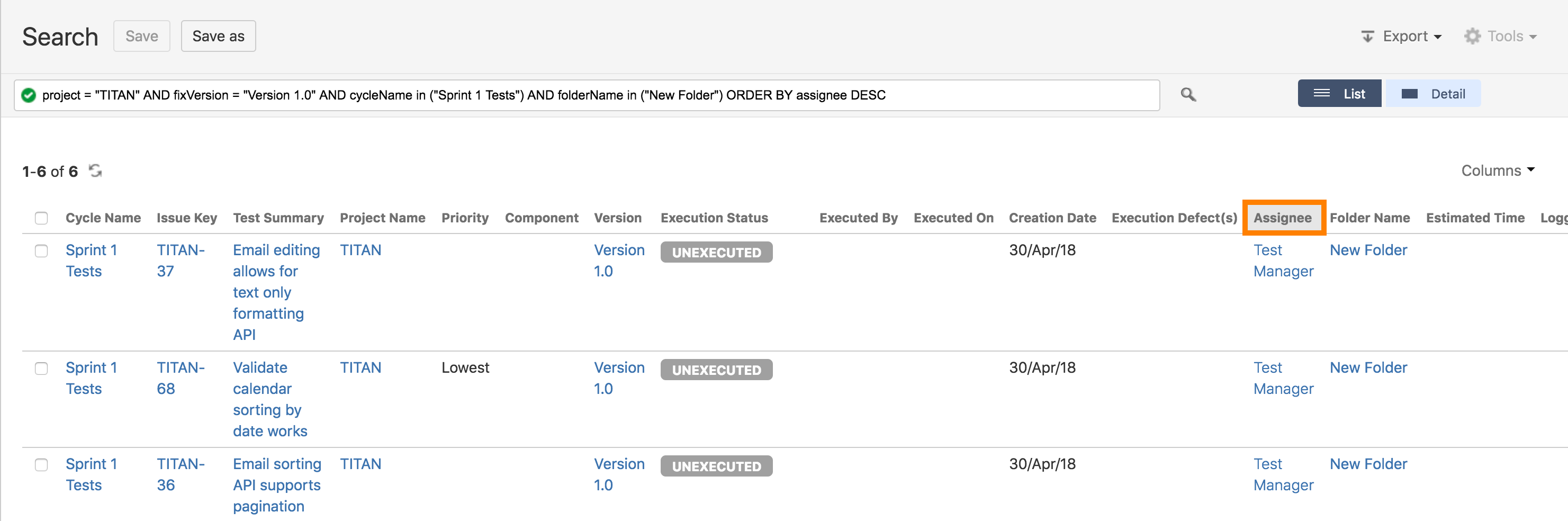Switch to the List view tab

pyautogui.click(x=1339, y=93)
